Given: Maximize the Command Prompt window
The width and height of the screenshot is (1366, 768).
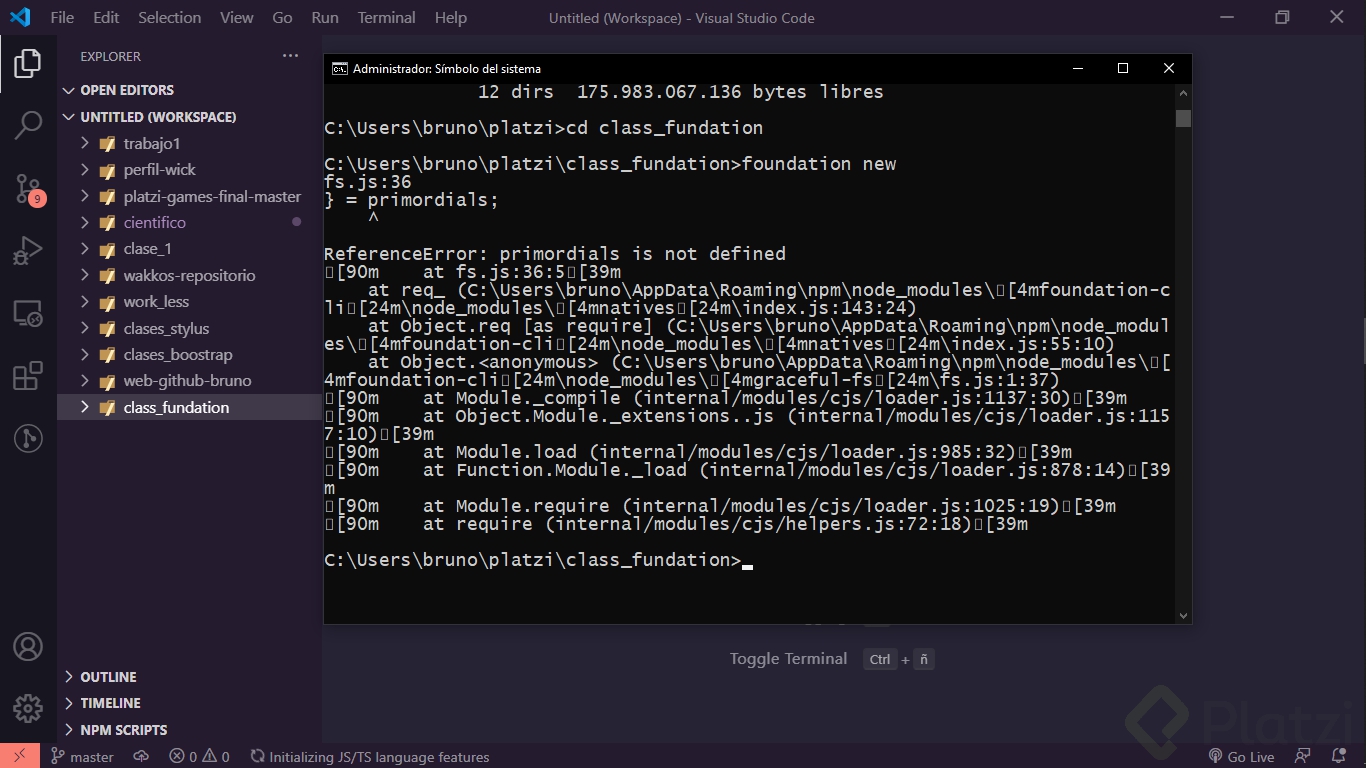Looking at the screenshot, I should coord(1123,69).
